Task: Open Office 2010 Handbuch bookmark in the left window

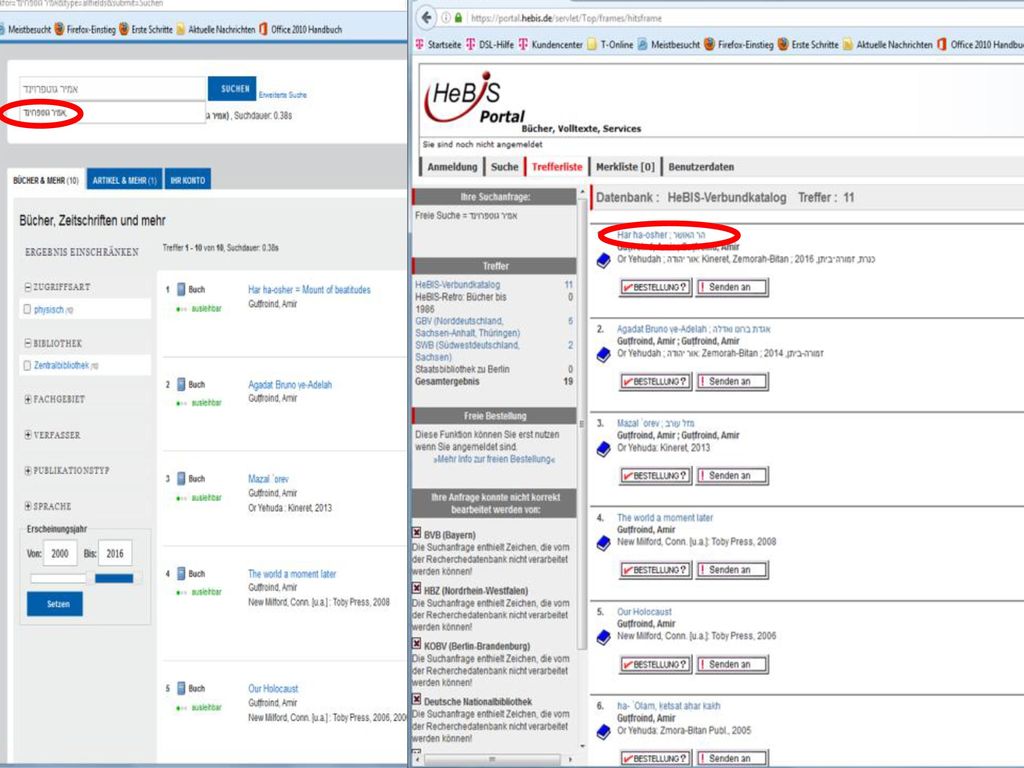Action: pyautogui.click(x=300, y=29)
